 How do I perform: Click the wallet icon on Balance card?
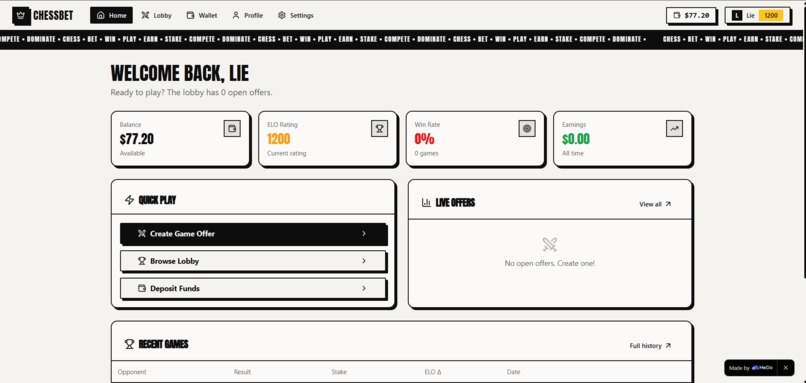(x=232, y=129)
